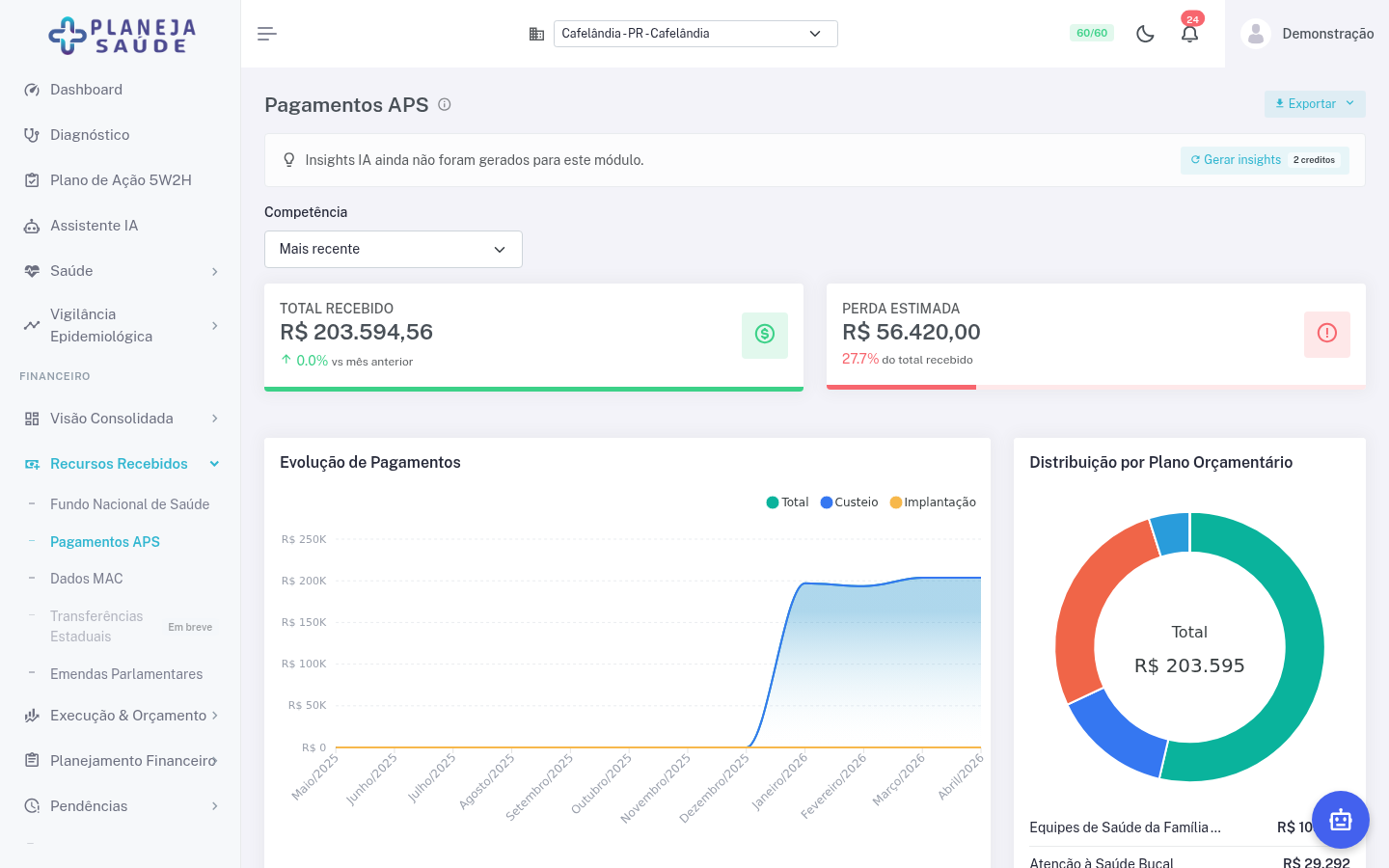Click the Vigilância Epidemiológica trend icon
Image resolution: width=1389 pixels, height=868 pixels.
[x=32, y=325]
